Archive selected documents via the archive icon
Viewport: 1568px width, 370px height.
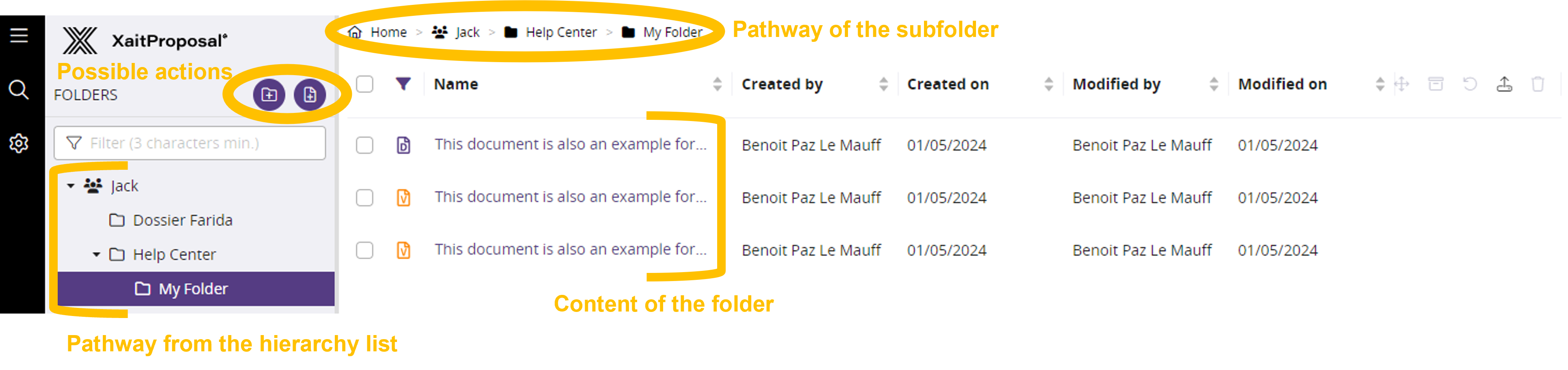point(1436,84)
